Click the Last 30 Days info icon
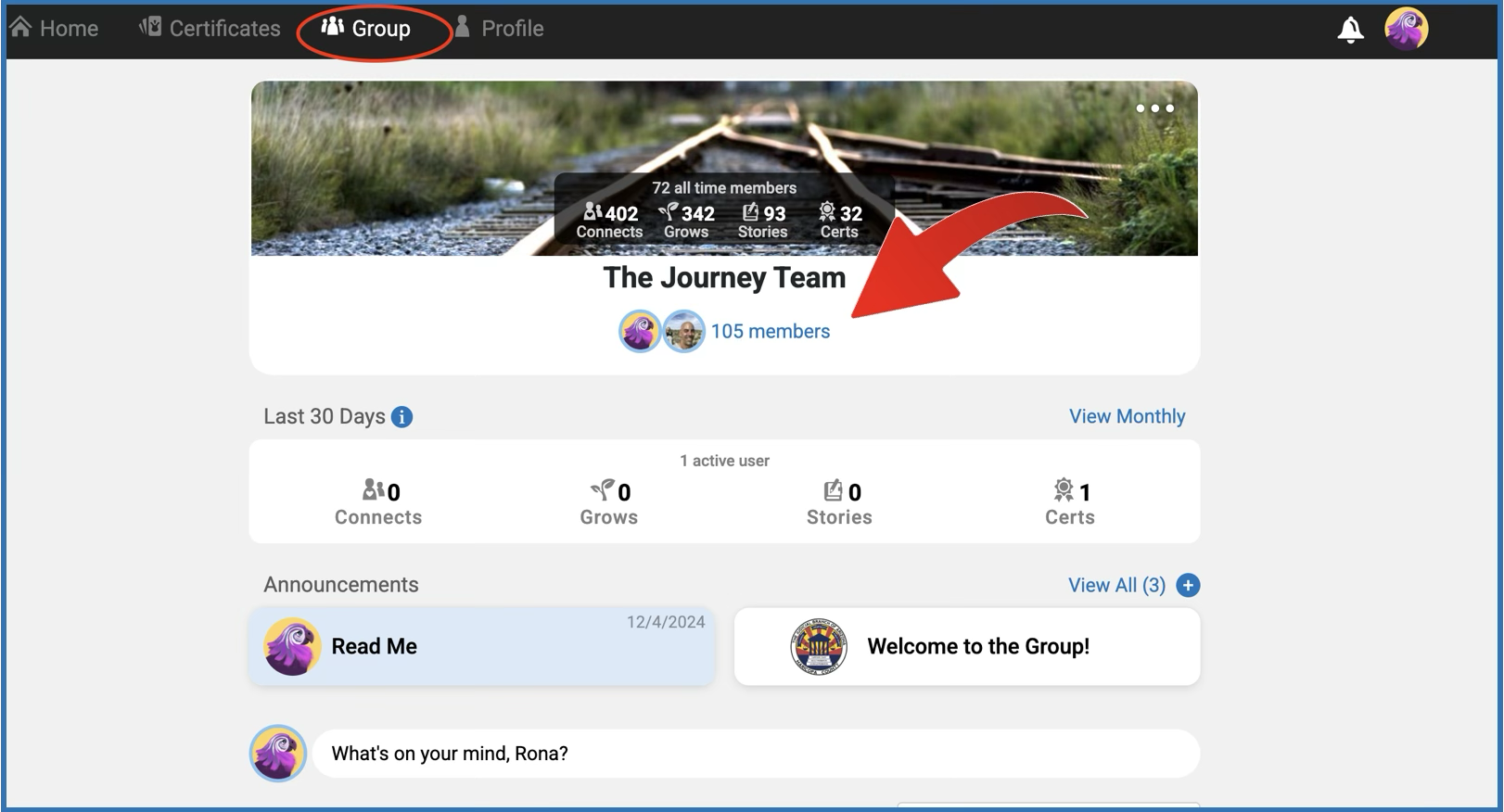The height and width of the screenshot is (812, 1504). click(x=401, y=417)
